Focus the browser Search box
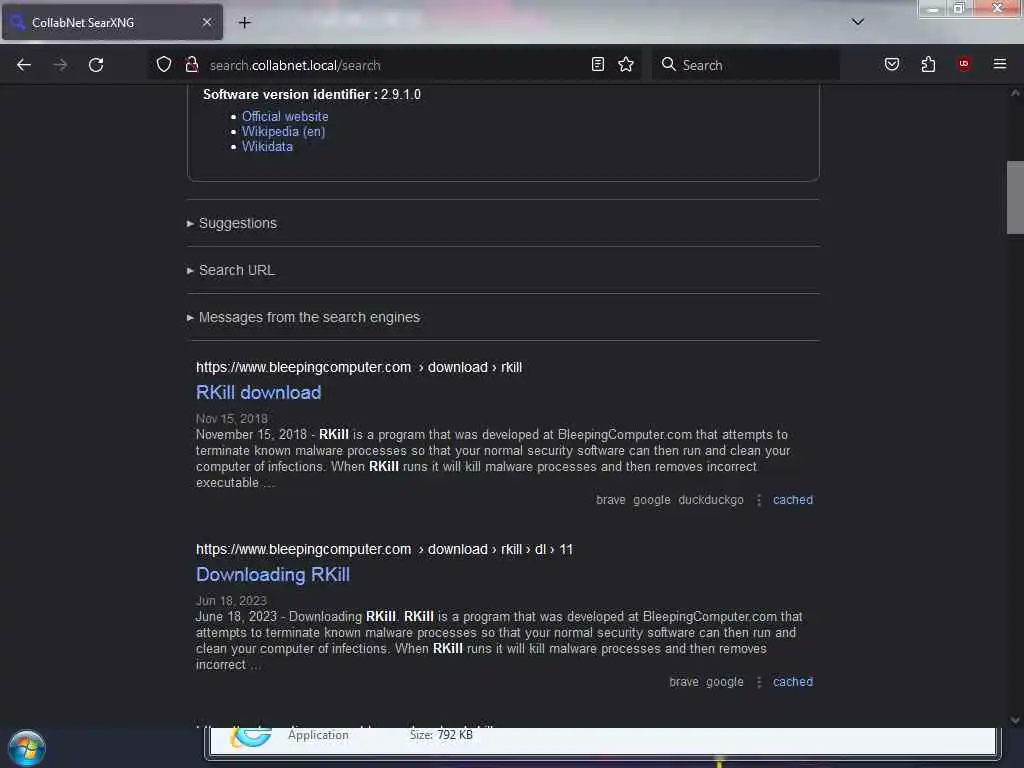The width and height of the screenshot is (1024, 768). pyautogui.click(x=746, y=65)
